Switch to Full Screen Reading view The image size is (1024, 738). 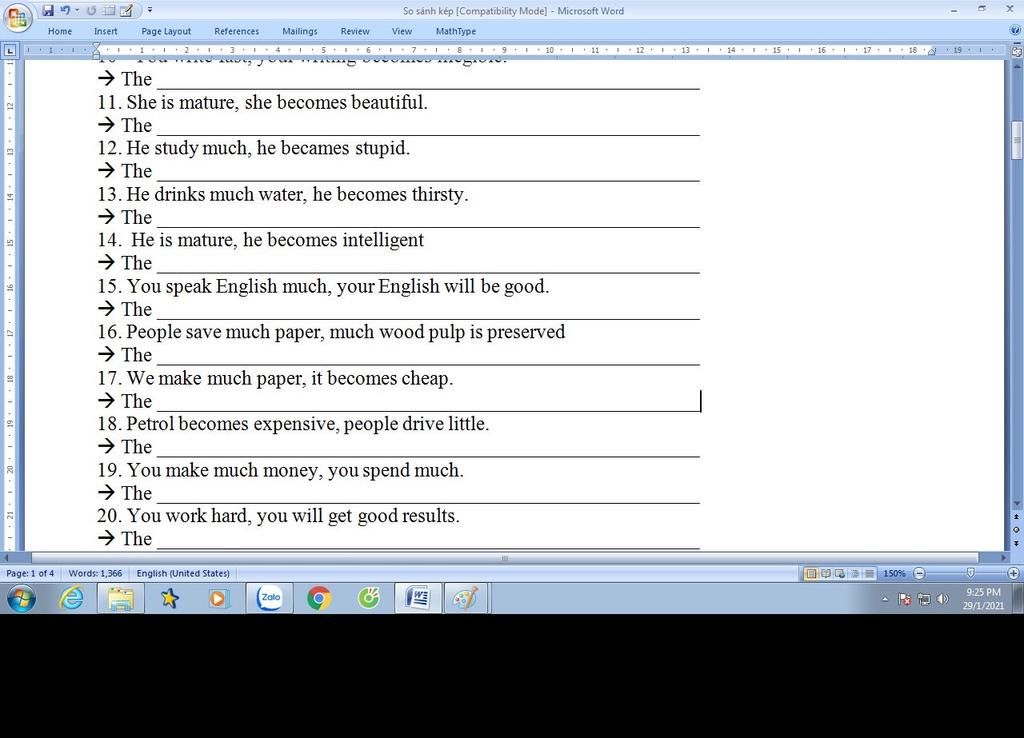825,573
